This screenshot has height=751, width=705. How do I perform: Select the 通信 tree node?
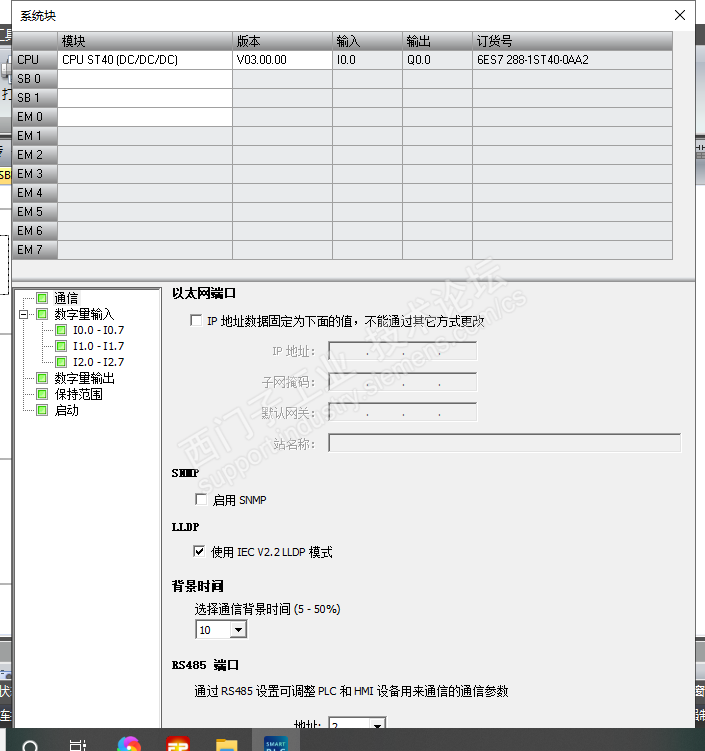66,298
